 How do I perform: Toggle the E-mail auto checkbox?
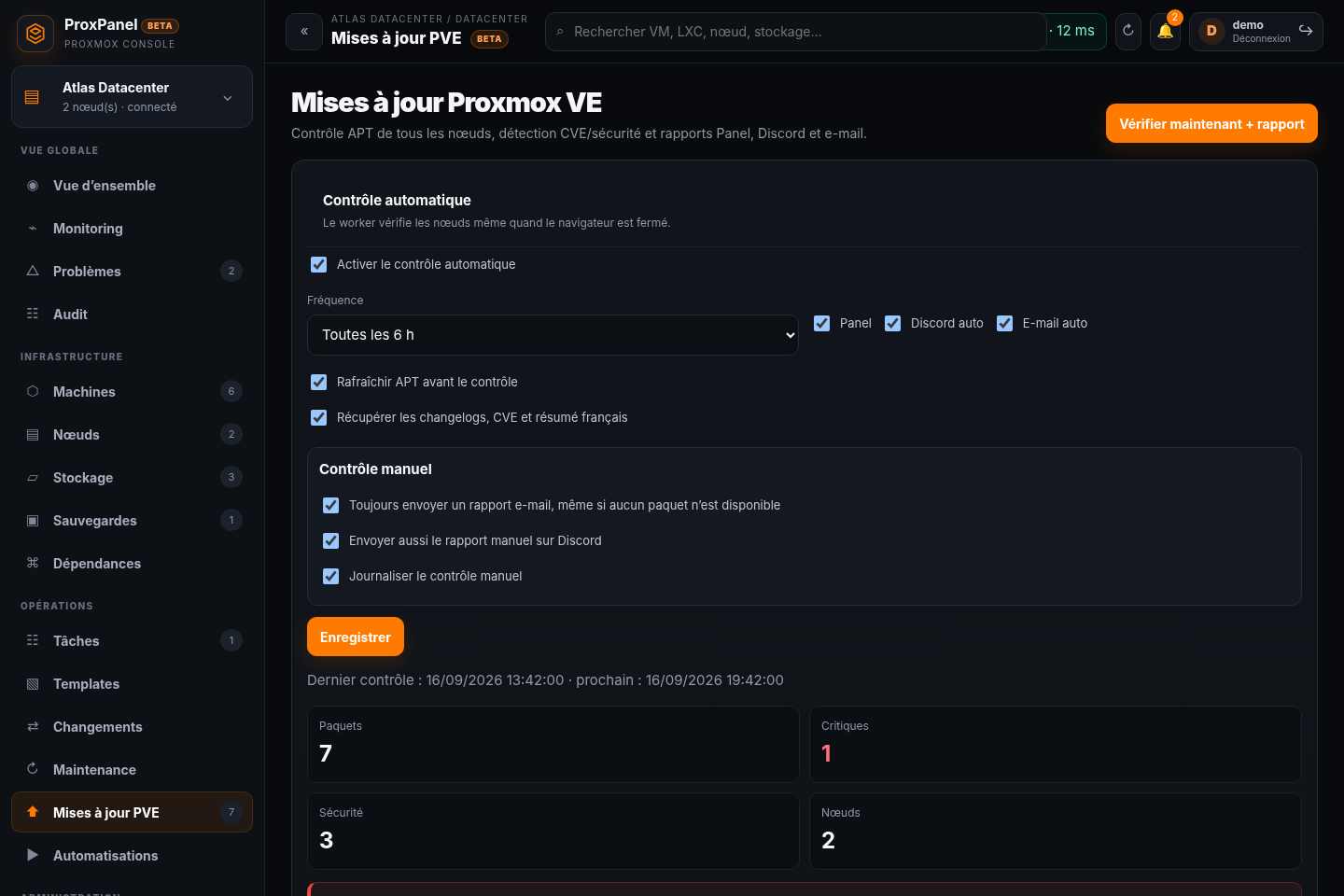click(1005, 323)
